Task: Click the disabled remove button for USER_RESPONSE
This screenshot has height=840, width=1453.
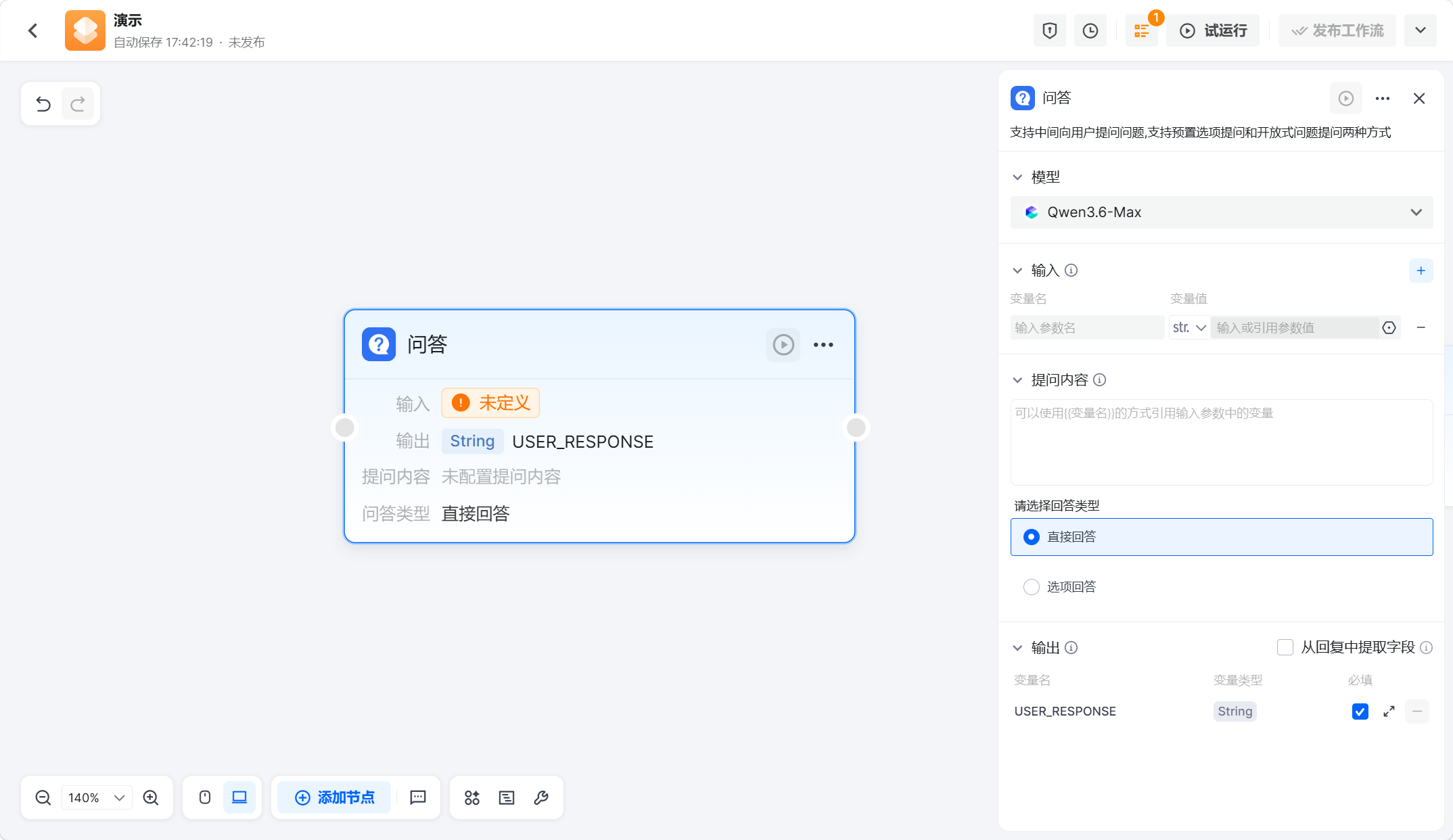Action: (x=1417, y=711)
